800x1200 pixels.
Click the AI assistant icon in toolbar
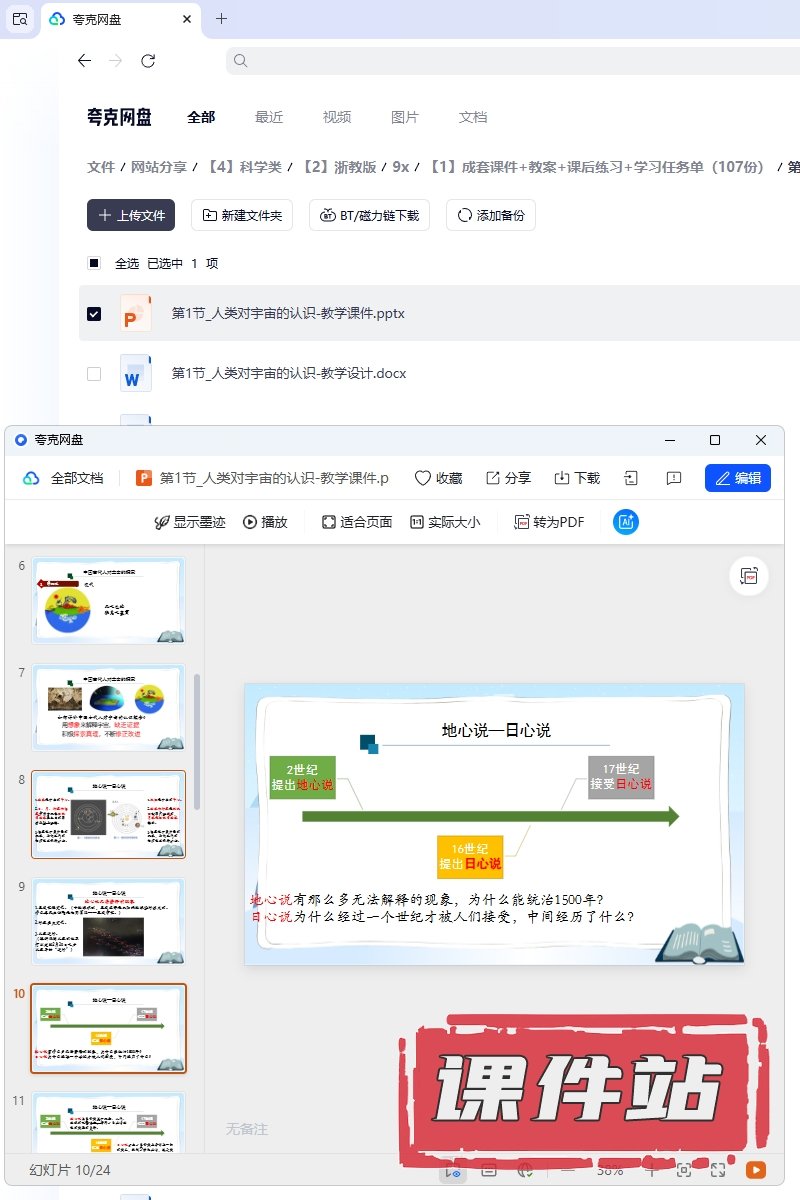click(x=625, y=522)
